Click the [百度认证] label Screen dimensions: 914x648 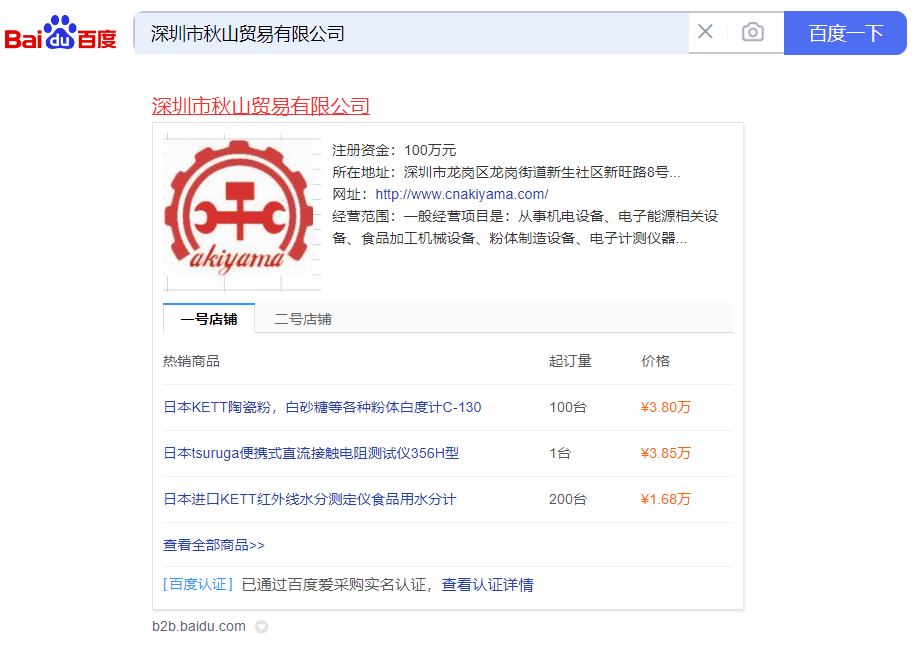coord(198,584)
